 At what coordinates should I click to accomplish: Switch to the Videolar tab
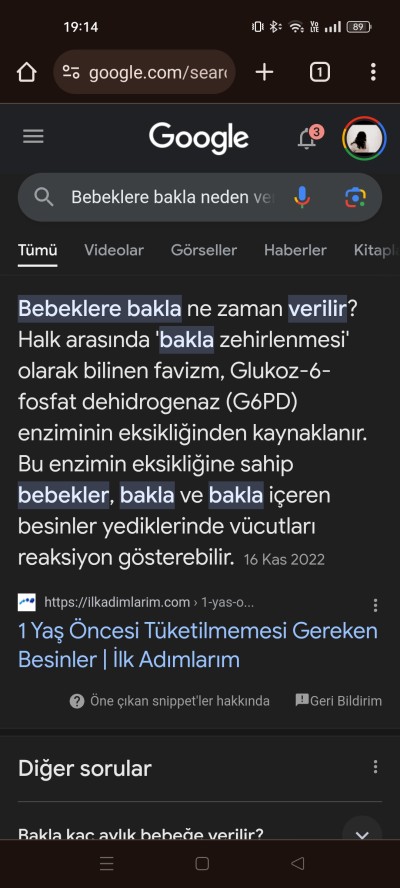[x=114, y=250]
